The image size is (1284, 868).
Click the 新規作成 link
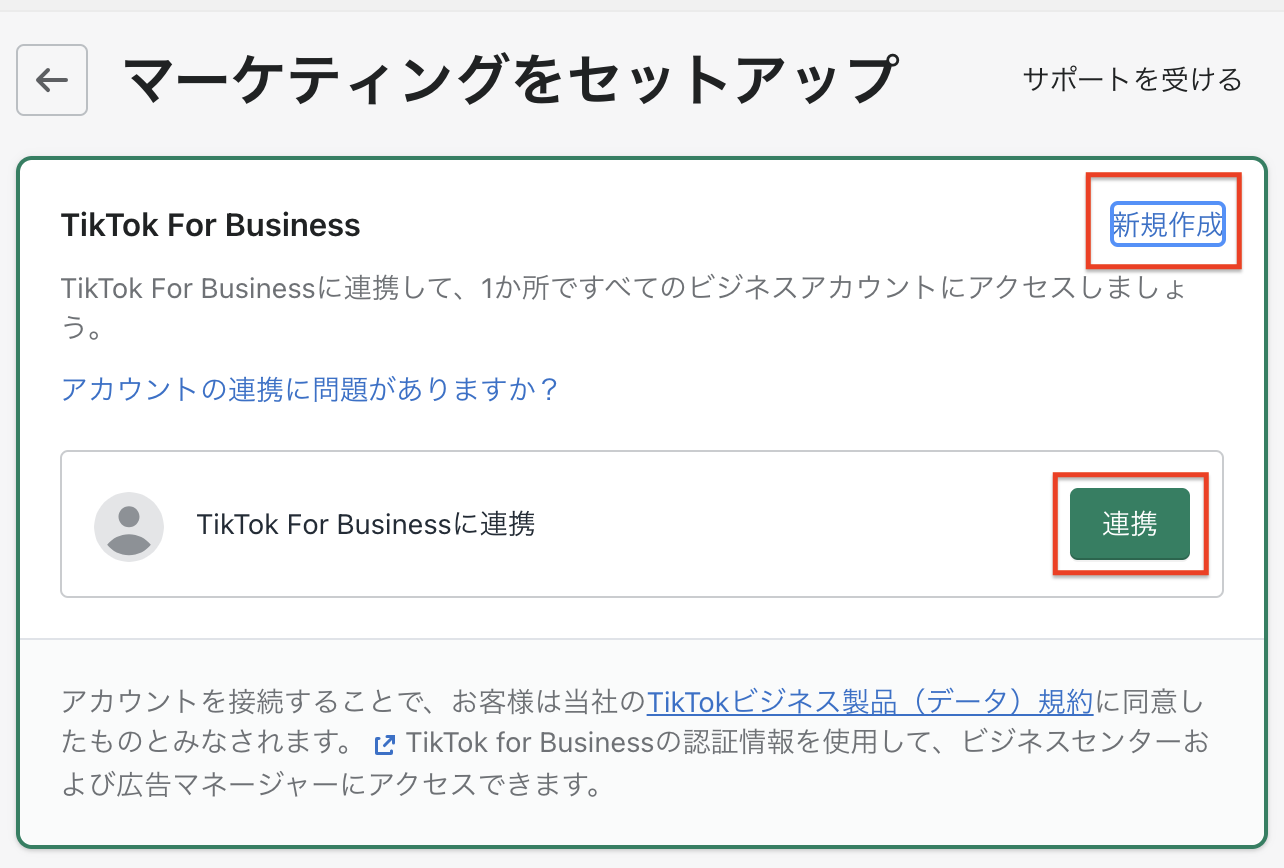point(1167,225)
